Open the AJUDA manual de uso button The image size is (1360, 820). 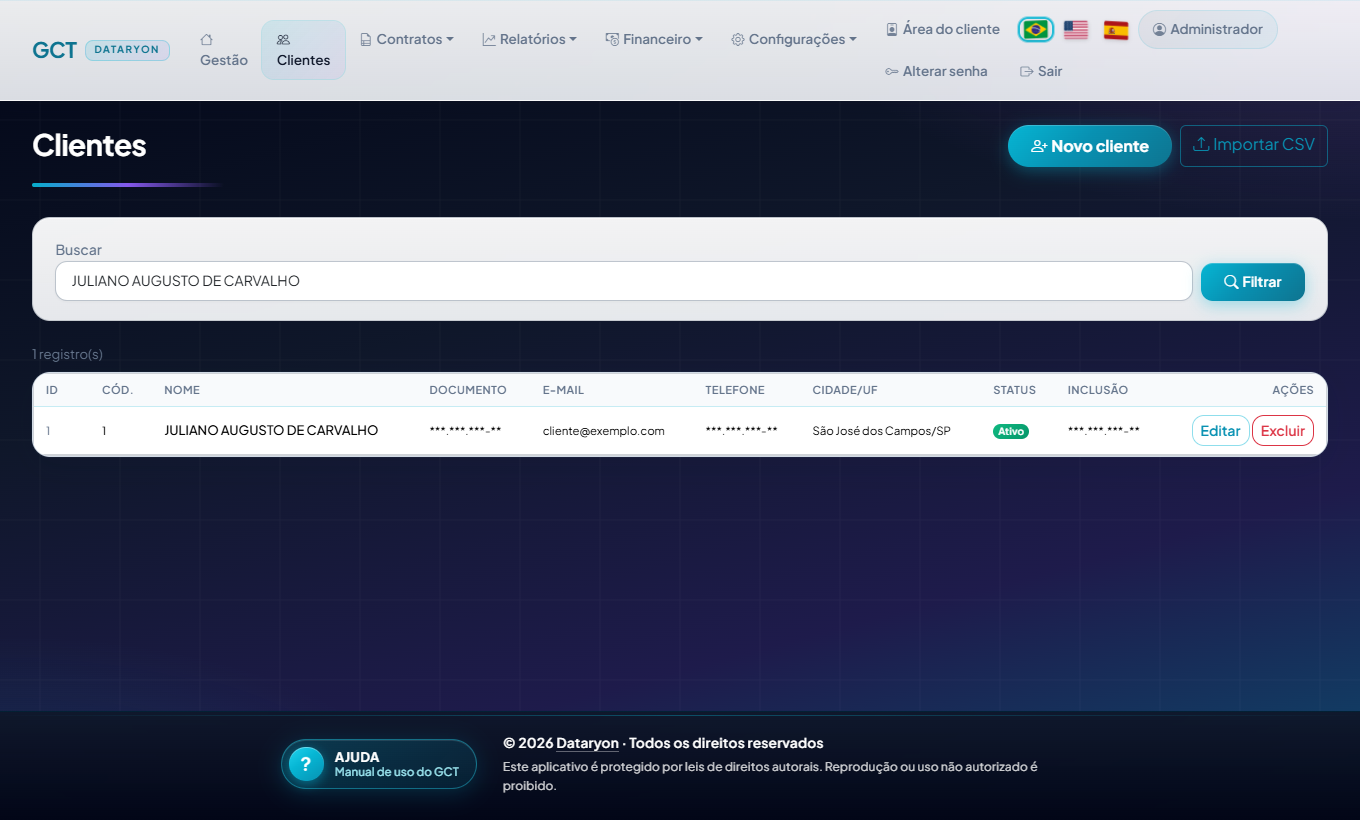379,764
